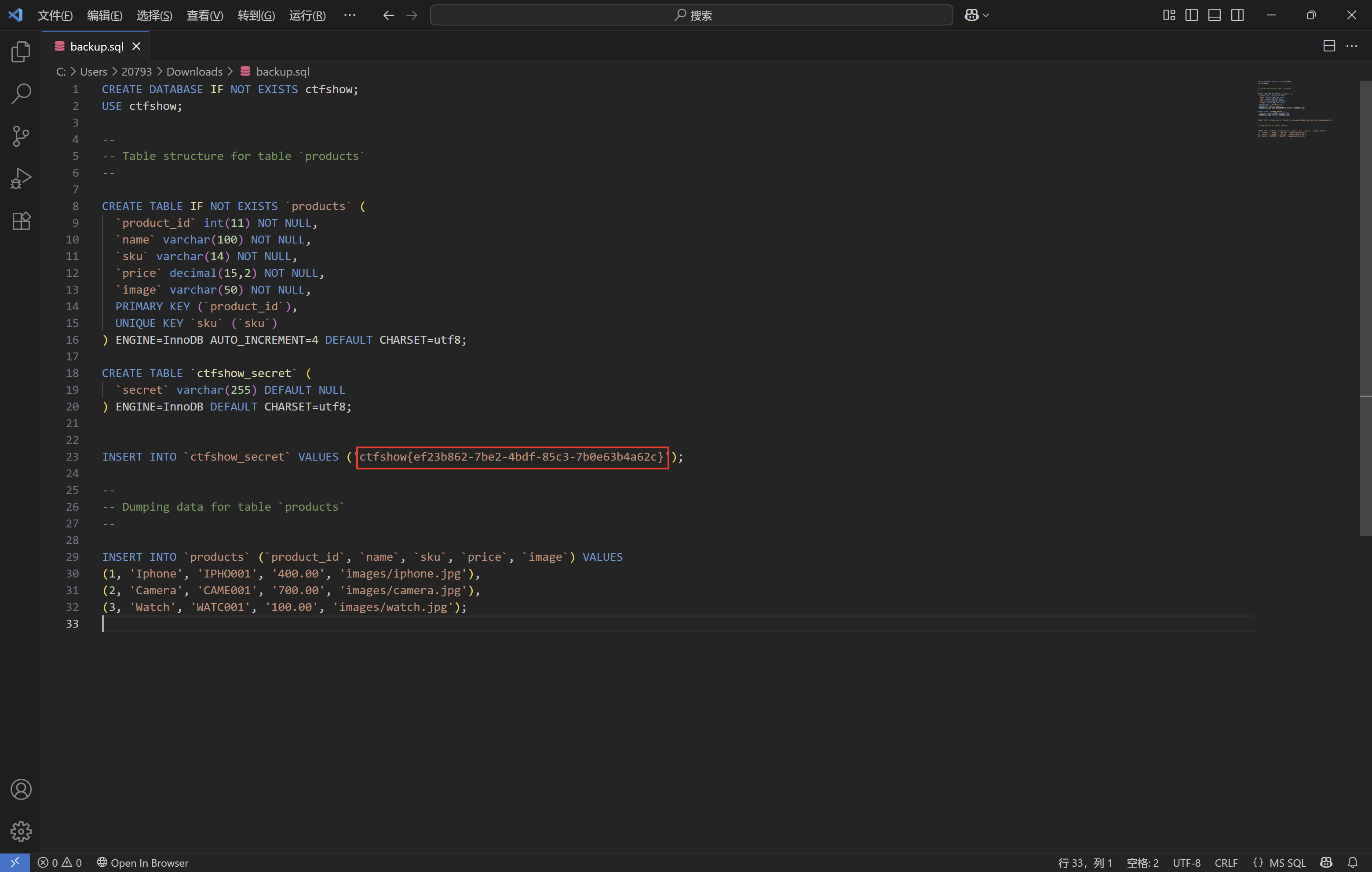
Task: Click the notifications bell in status bar
Action: [x=1353, y=862]
